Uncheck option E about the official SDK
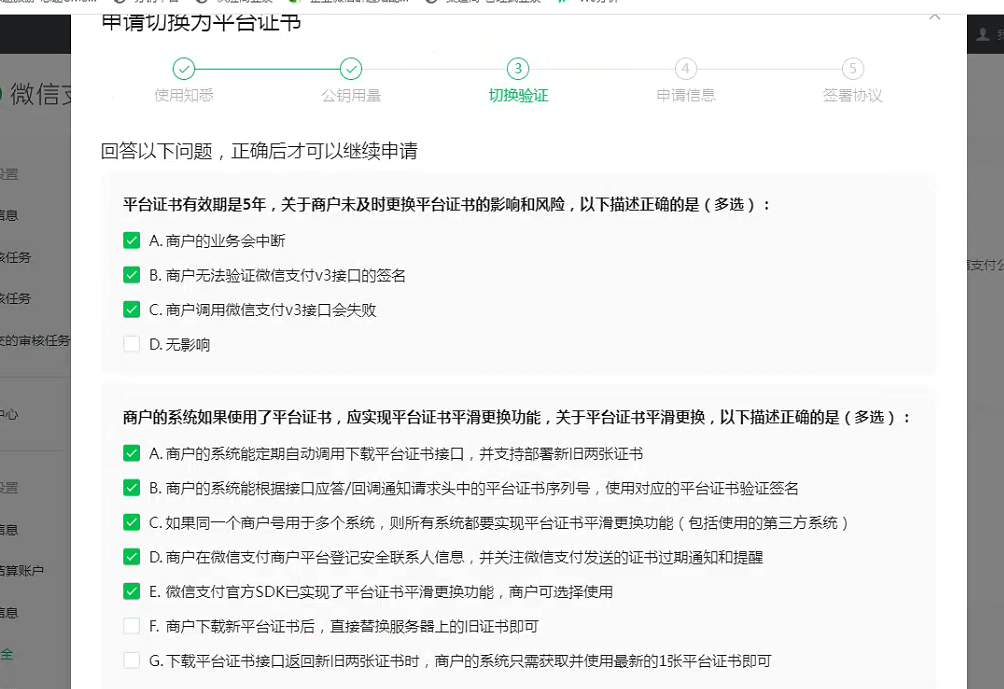The width and height of the screenshot is (1004, 689). [x=131, y=592]
